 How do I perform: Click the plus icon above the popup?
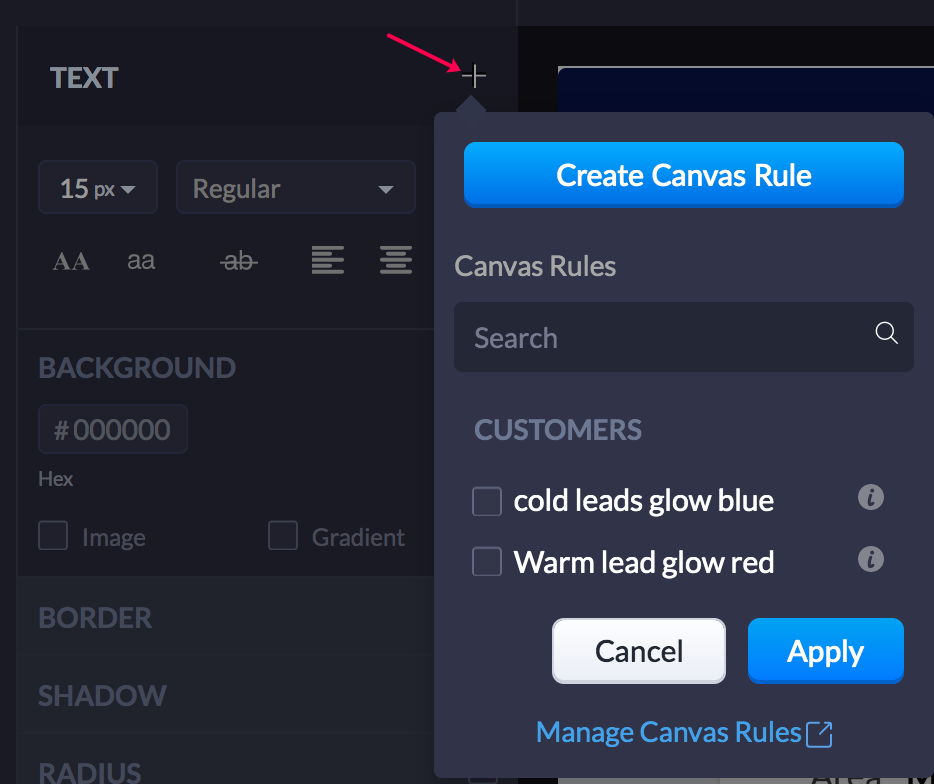pos(473,75)
